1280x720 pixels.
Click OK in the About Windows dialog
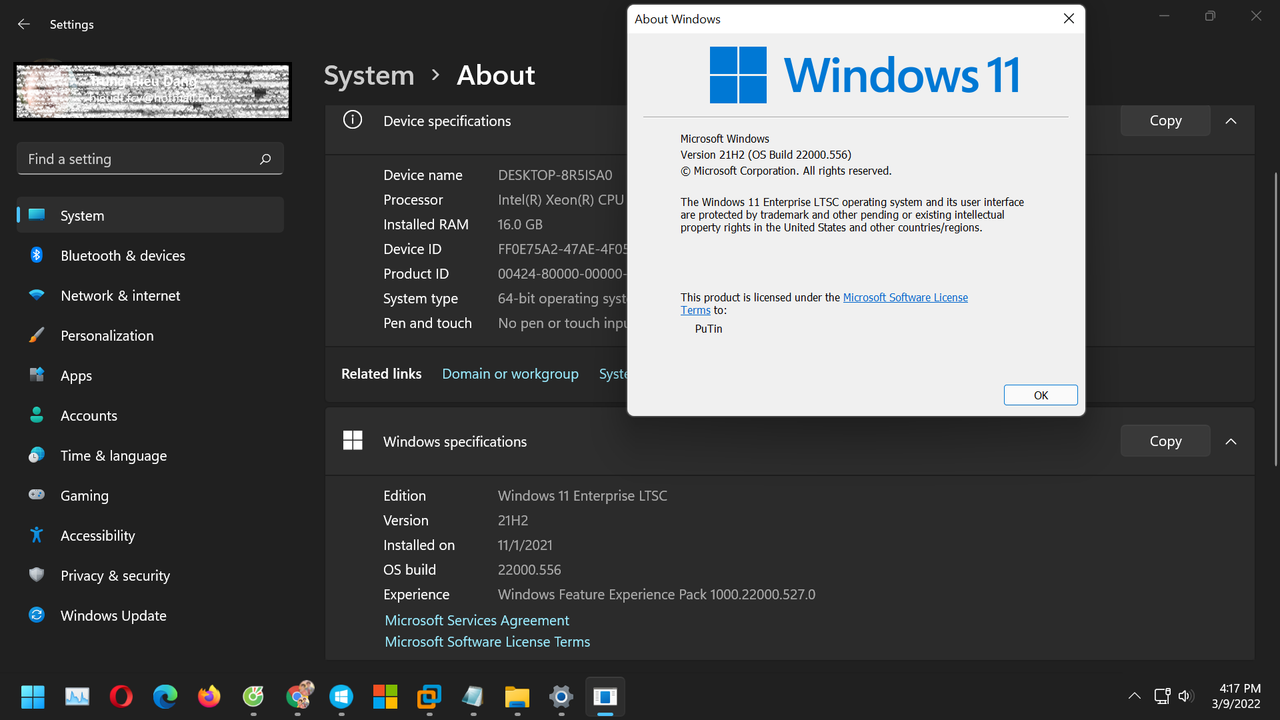click(1040, 395)
